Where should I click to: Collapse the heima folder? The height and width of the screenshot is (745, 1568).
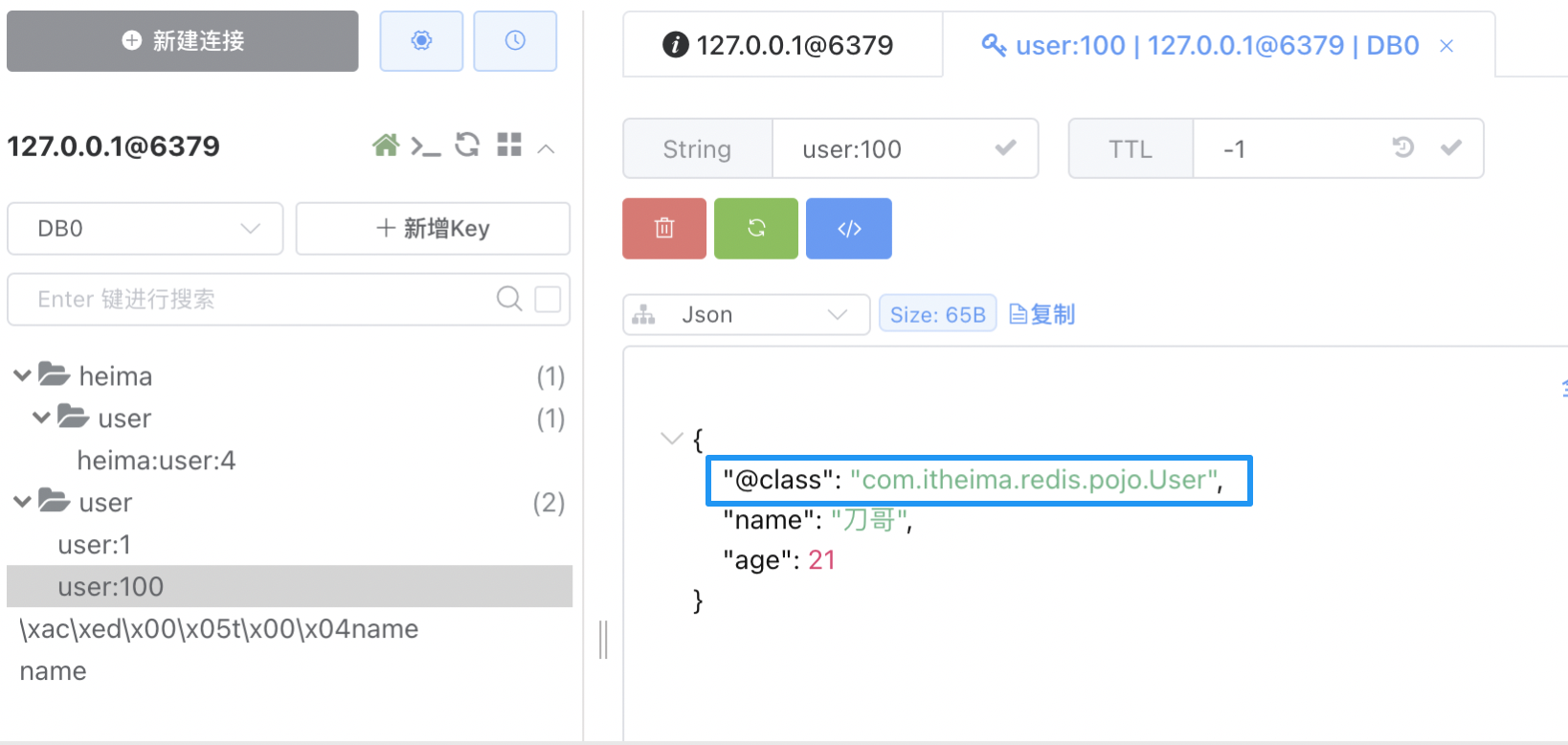point(22,375)
